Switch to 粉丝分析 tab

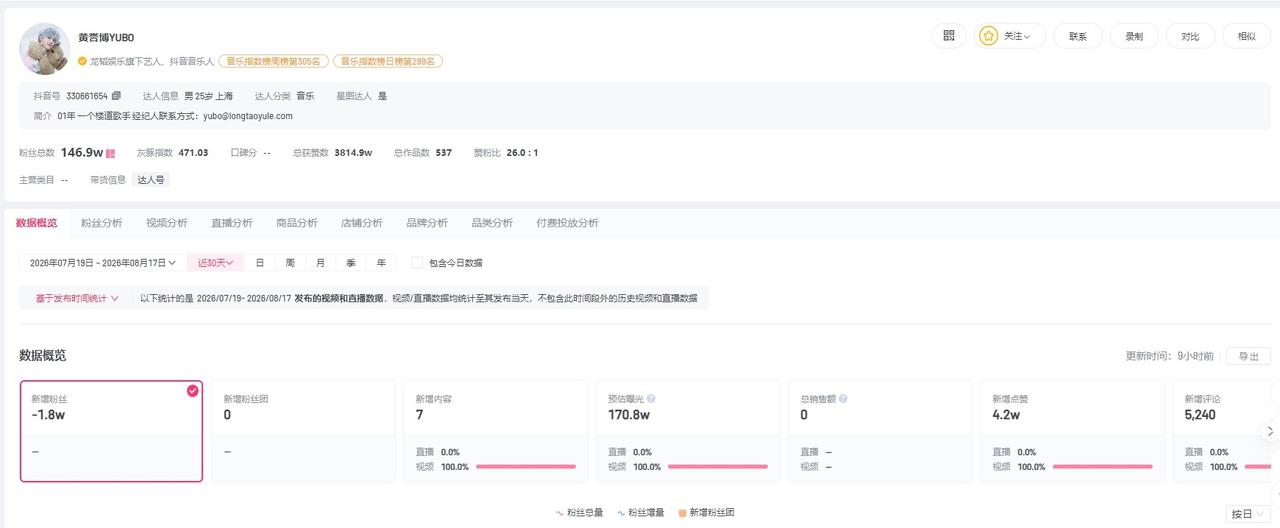click(102, 223)
